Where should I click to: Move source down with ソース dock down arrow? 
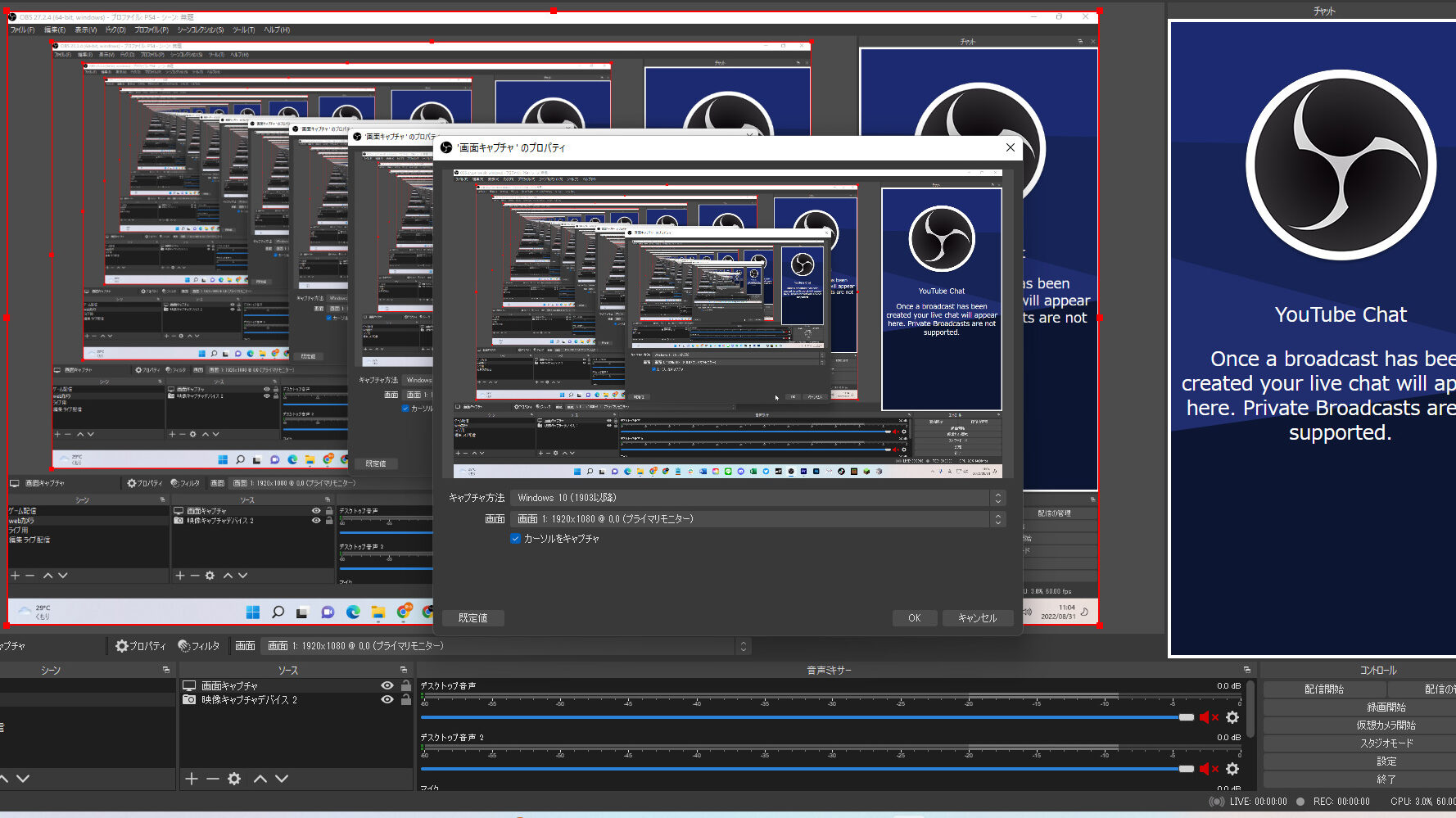click(282, 779)
